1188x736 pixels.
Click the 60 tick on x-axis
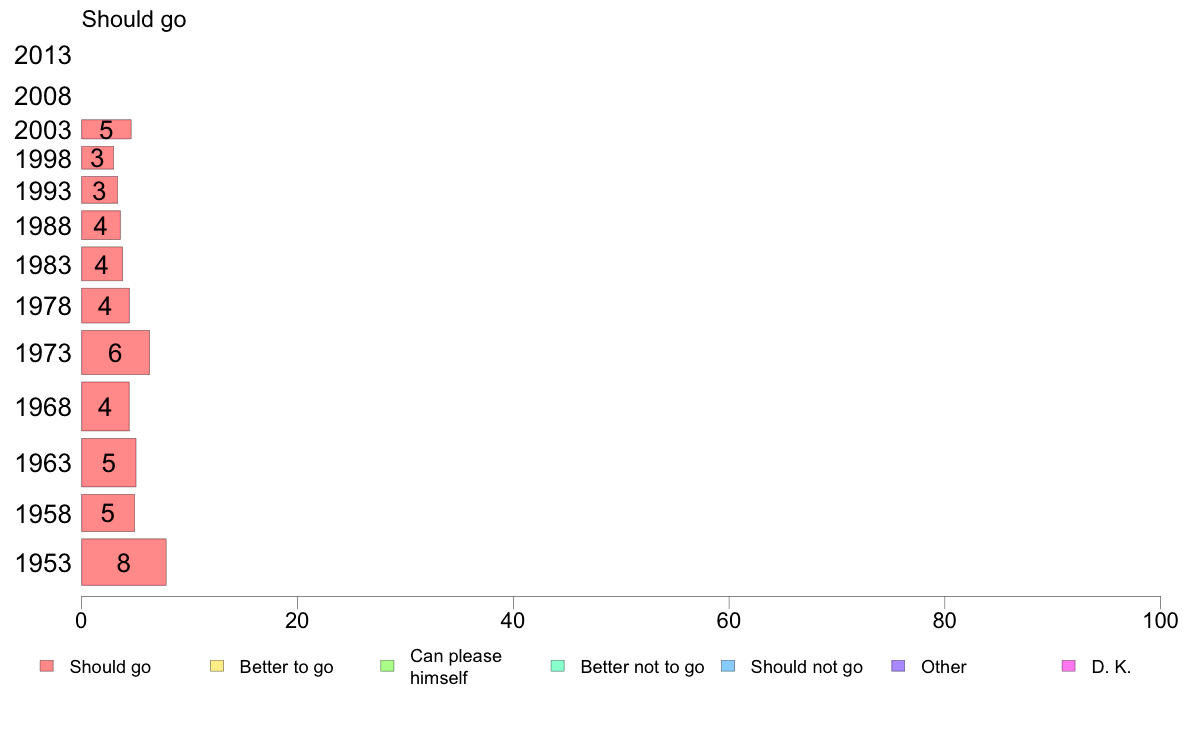point(728,621)
